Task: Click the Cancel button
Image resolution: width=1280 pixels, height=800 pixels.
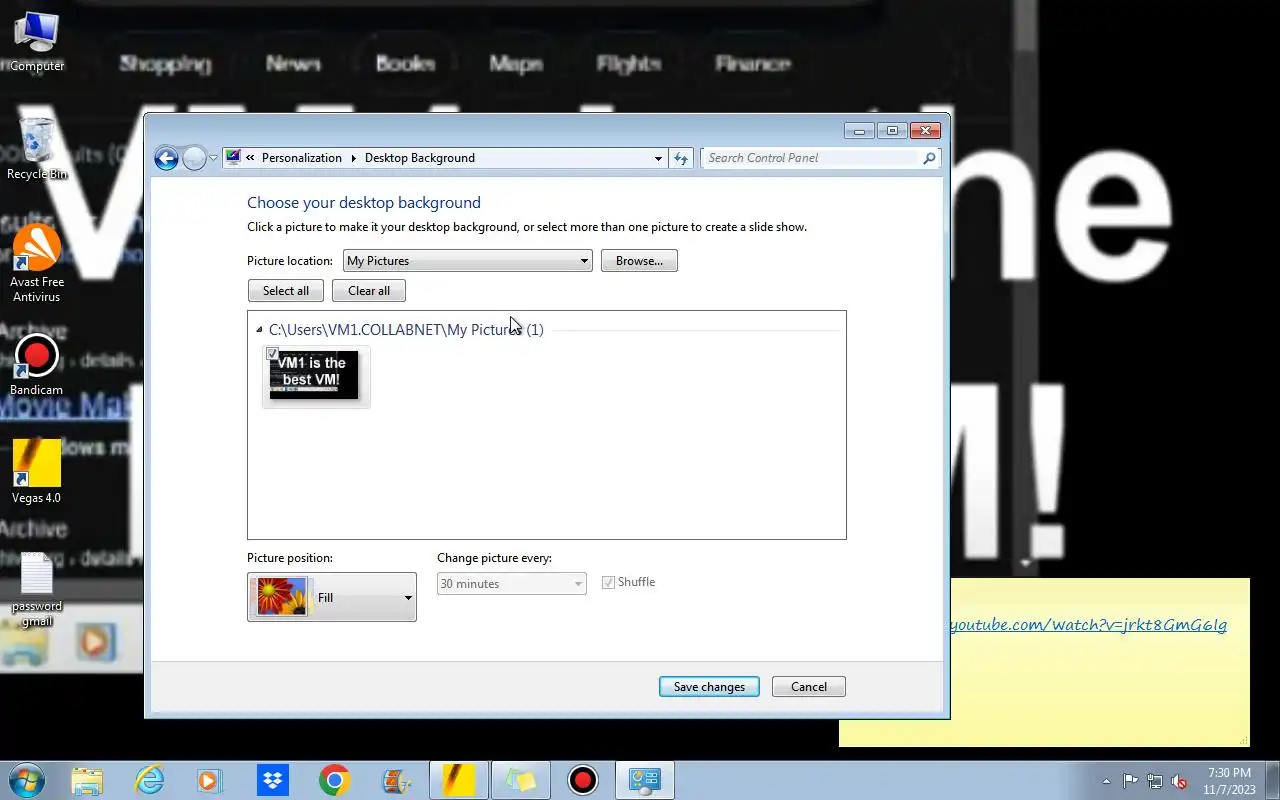Action: click(x=809, y=687)
